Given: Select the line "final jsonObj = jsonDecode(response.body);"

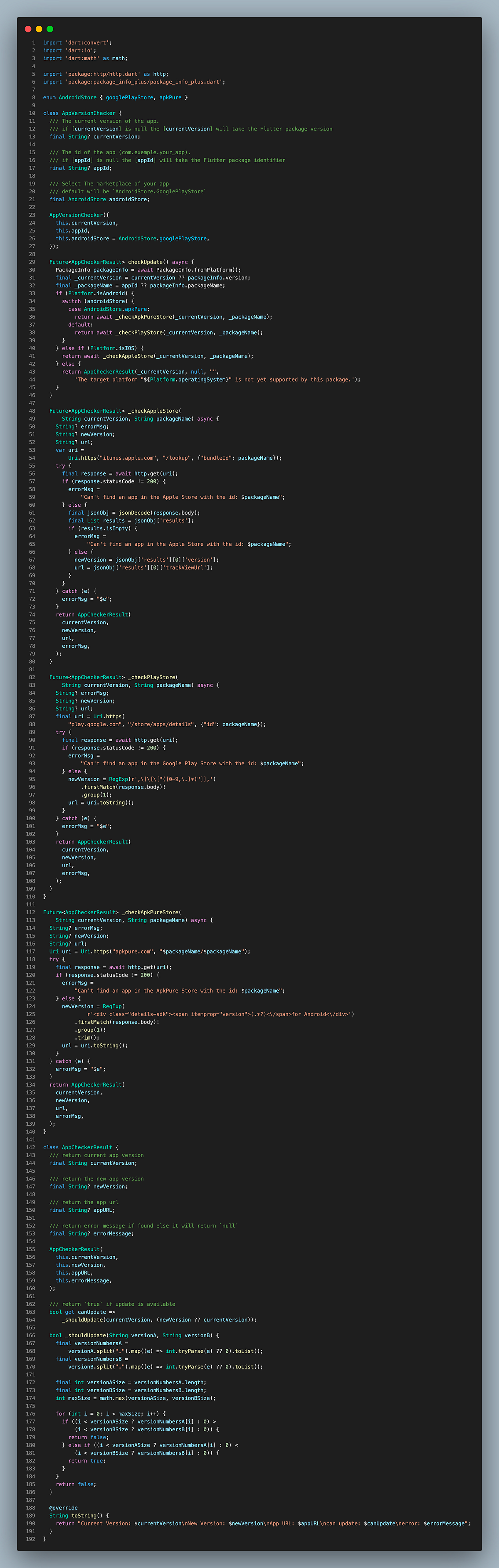Looking at the screenshot, I should [x=134, y=513].
